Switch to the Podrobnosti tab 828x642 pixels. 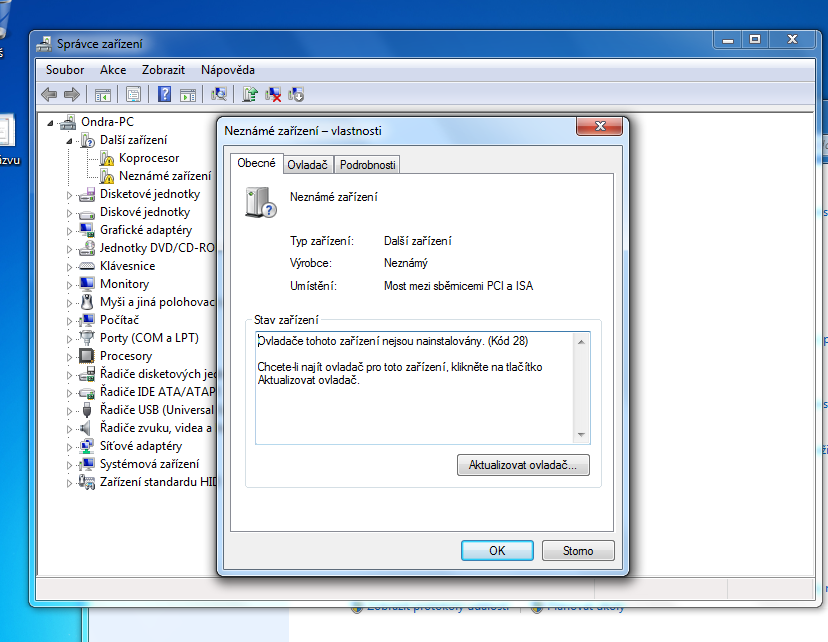[x=368, y=165]
